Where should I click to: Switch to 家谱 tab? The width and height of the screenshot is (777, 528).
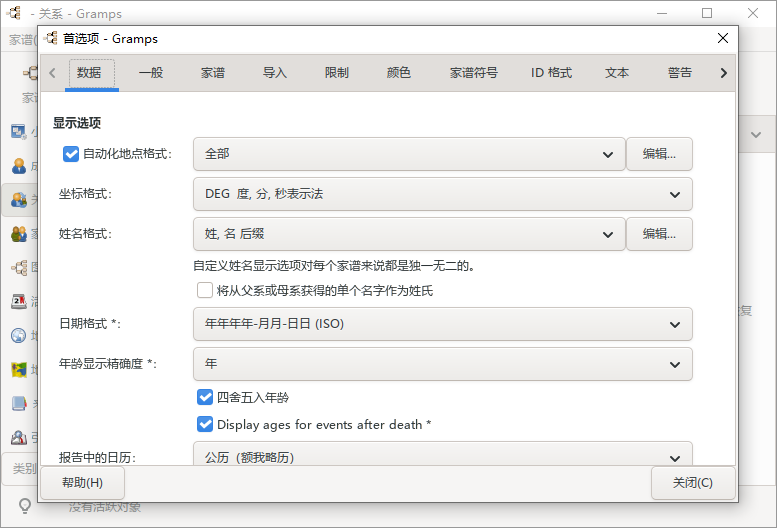(213, 73)
